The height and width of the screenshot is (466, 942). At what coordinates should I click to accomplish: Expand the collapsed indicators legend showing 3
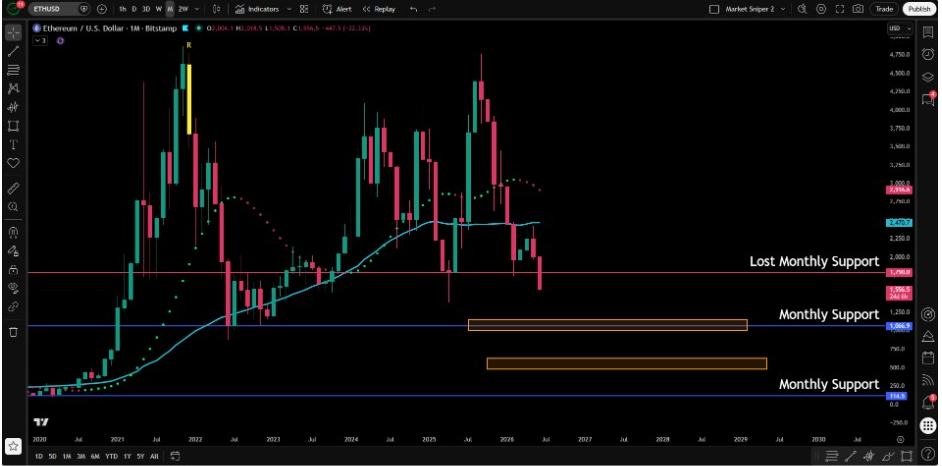(x=40, y=40)
